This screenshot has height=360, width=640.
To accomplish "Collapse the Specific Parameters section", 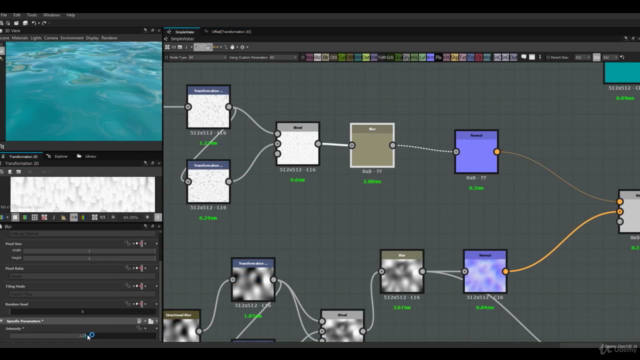I will pos(2,321).
